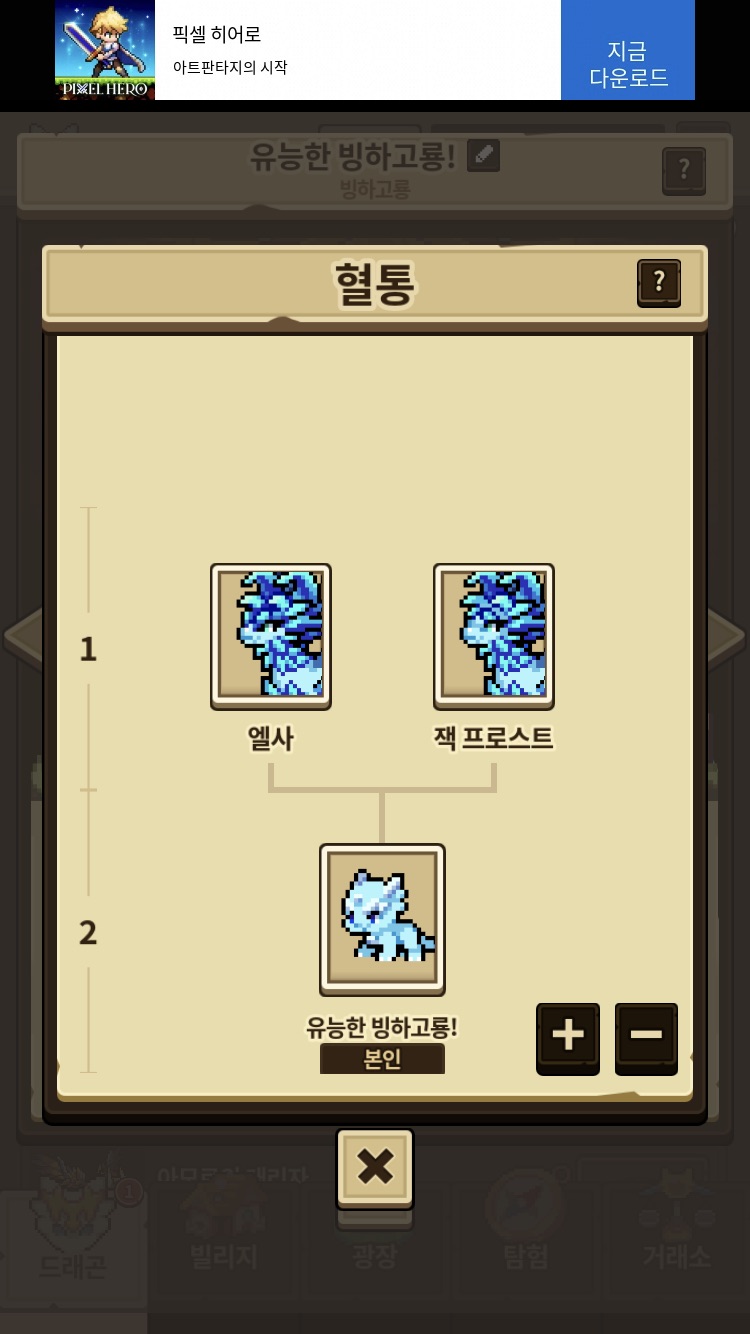Tap the 픽셀 히어로 ad title
Image resolution: width=750 pixels, height=1334 pixels.
(217, 34)
